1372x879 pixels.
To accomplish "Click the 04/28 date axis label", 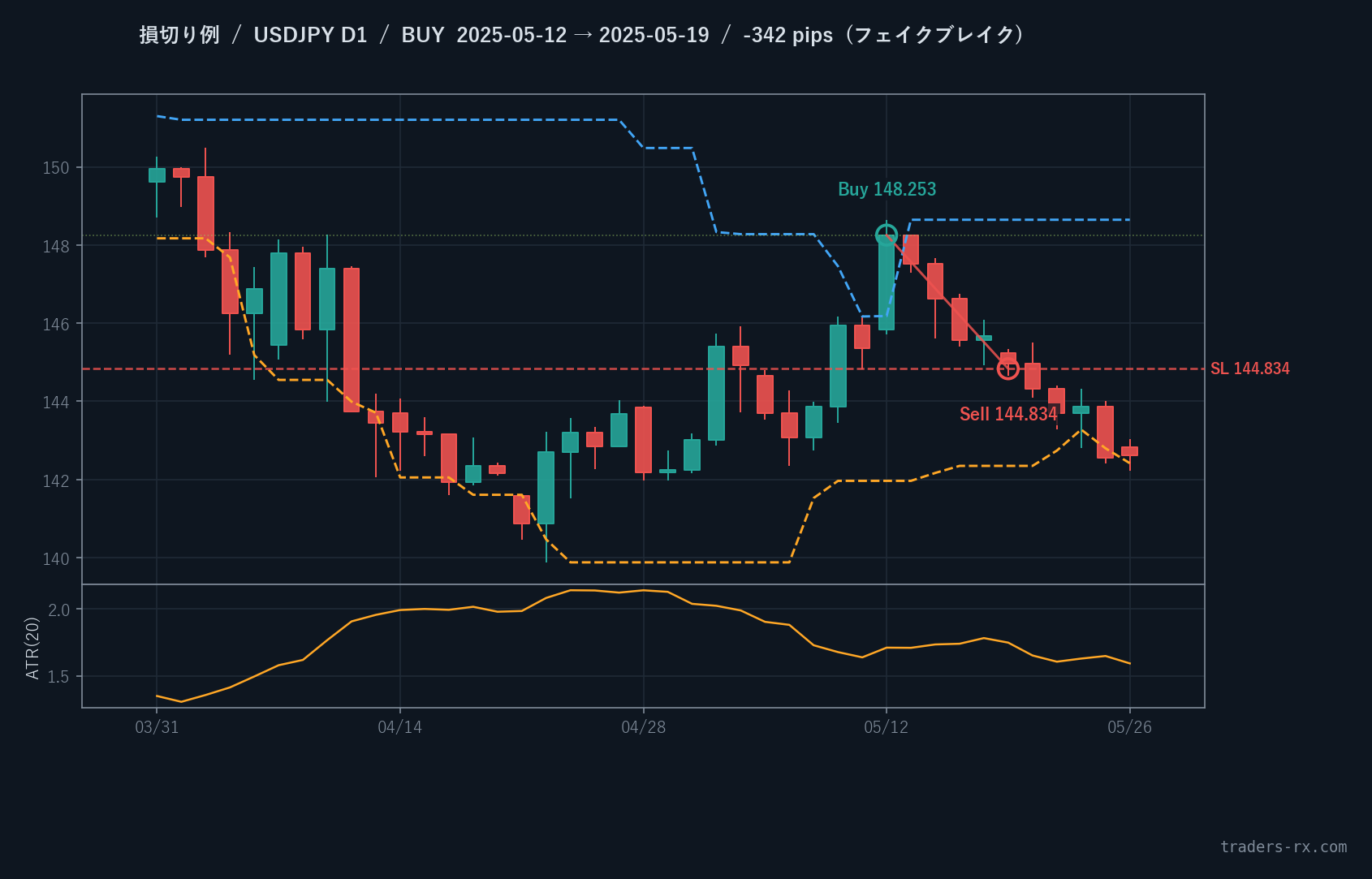I will (x=644, y=727).
